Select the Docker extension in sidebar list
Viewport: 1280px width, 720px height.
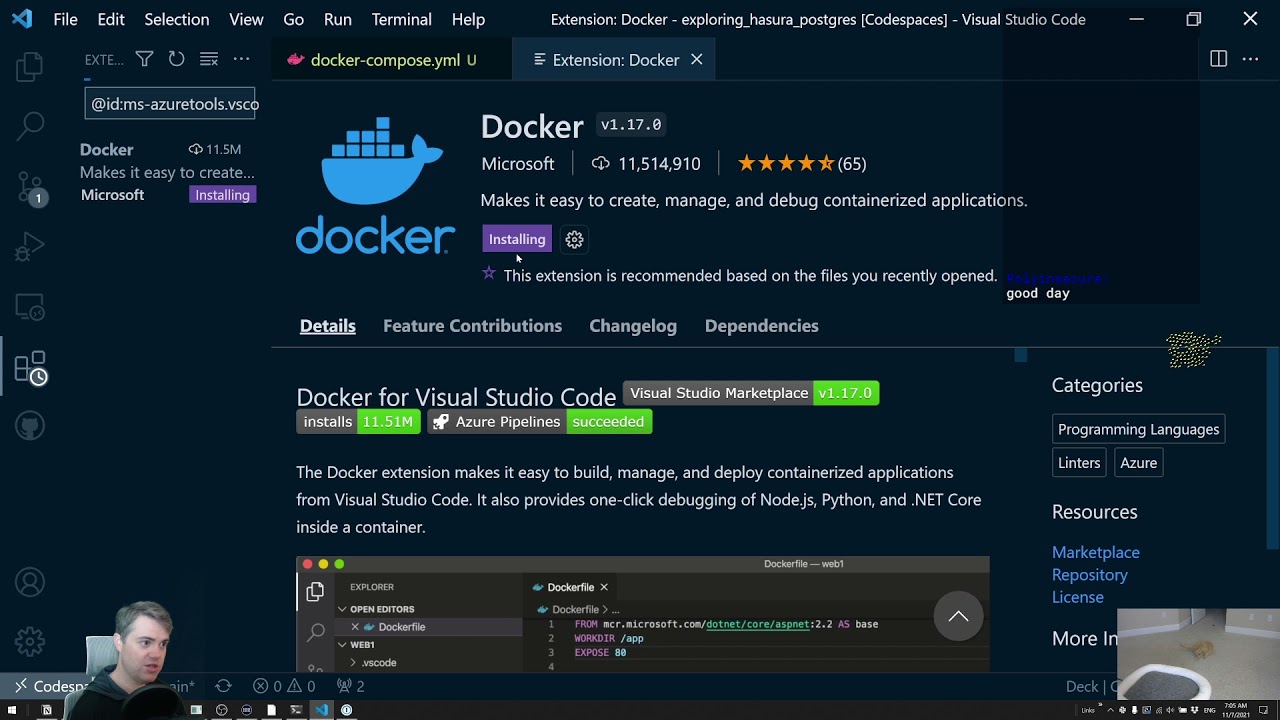click(168, 172)
